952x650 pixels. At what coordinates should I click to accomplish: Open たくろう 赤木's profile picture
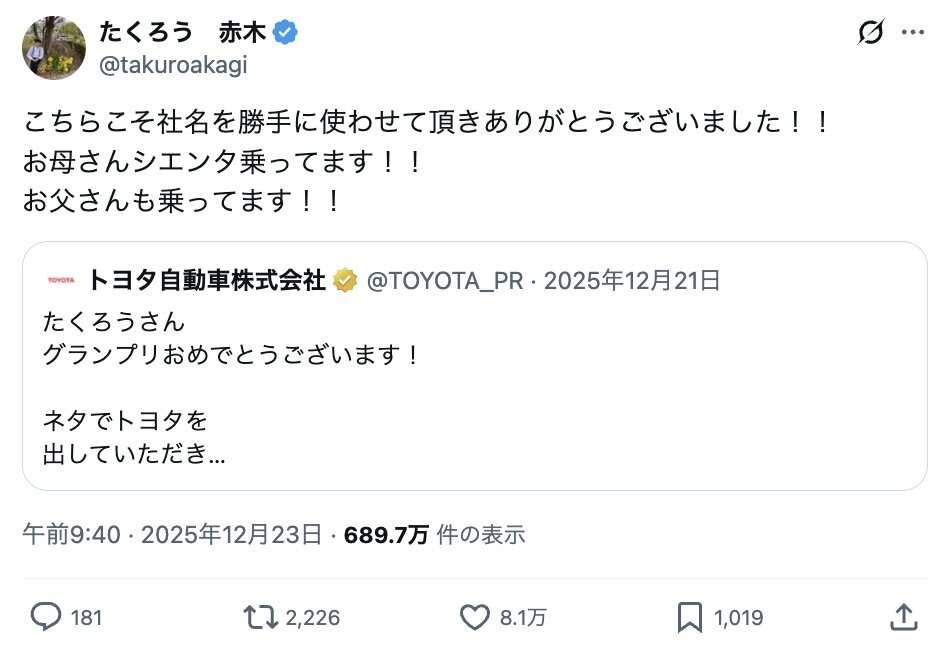[54, 47]
